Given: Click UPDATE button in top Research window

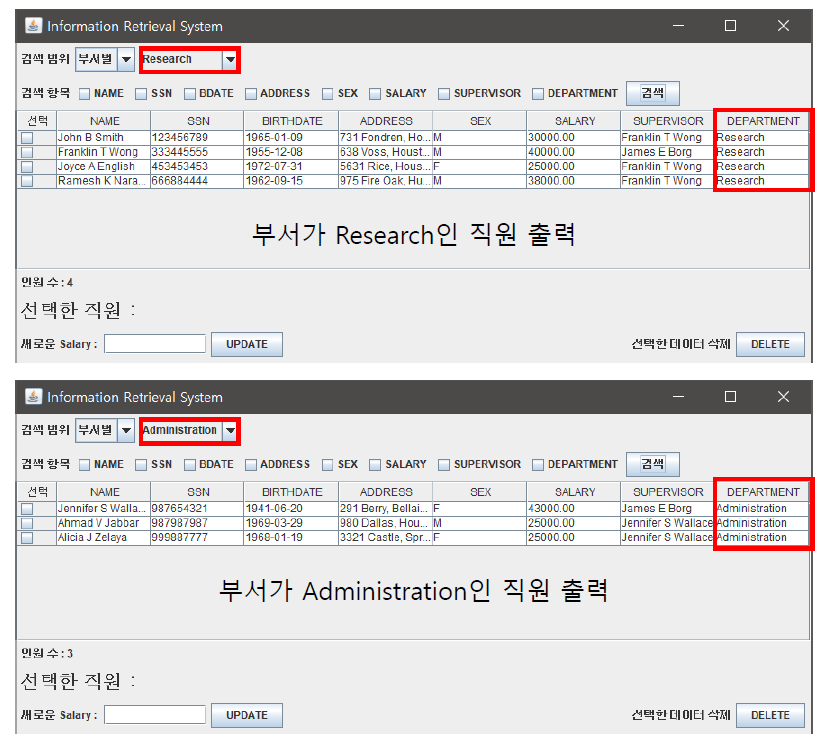Looking at the screenshot, I should [247, 344].
